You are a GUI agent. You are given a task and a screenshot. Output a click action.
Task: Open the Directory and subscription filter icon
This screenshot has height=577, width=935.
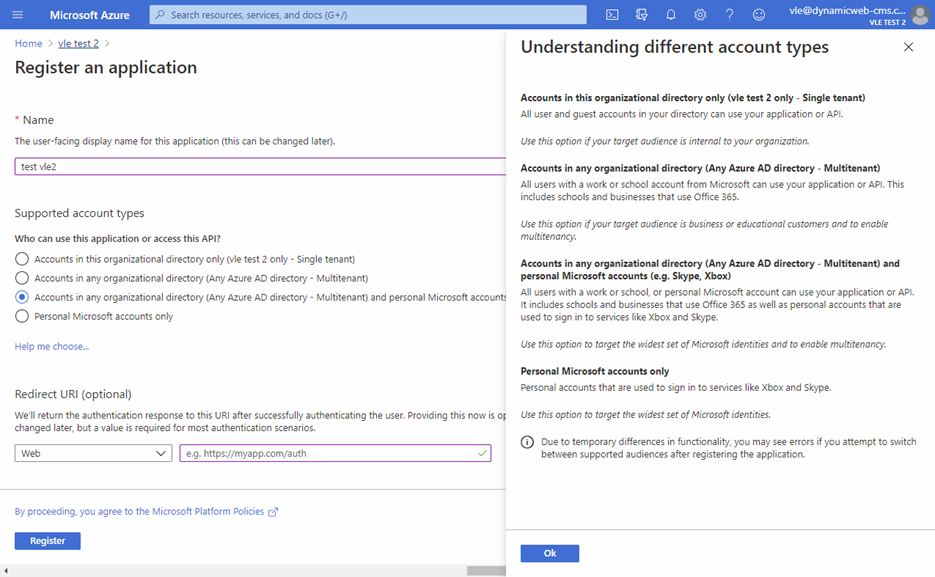641,15
